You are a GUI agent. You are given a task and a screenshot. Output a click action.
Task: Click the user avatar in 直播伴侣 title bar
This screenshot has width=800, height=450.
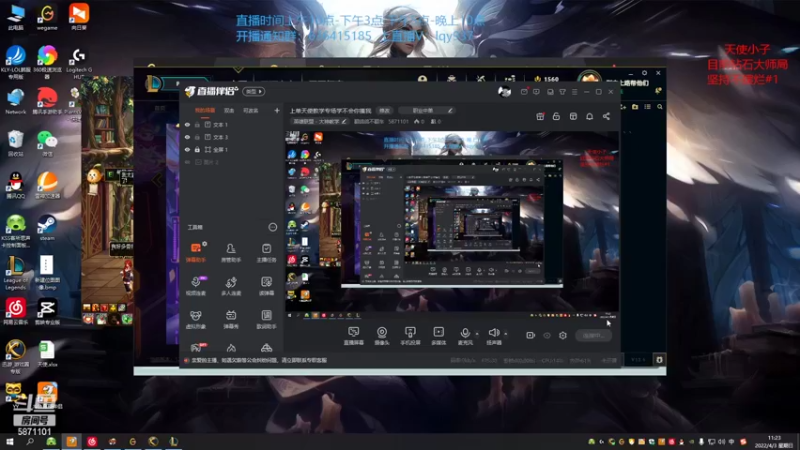pos(504,91)
